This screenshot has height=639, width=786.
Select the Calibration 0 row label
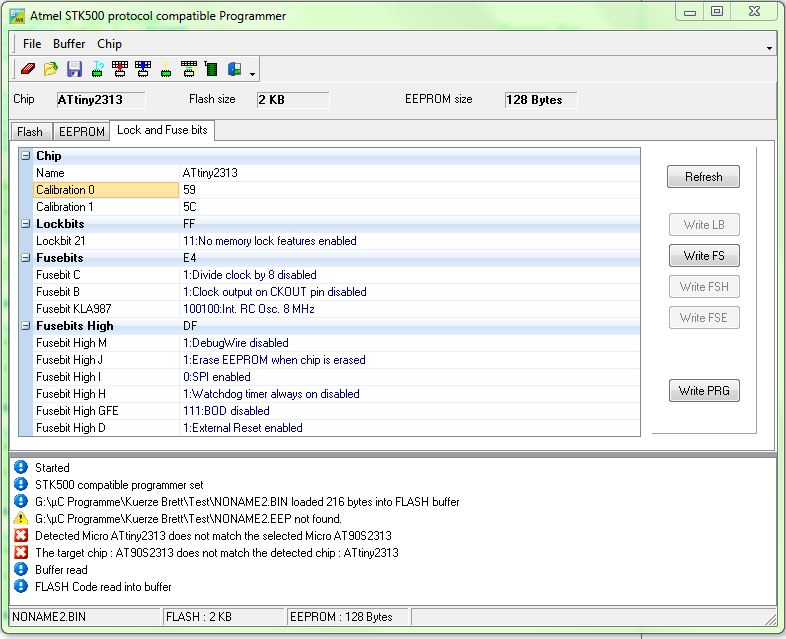click(106, 190)
